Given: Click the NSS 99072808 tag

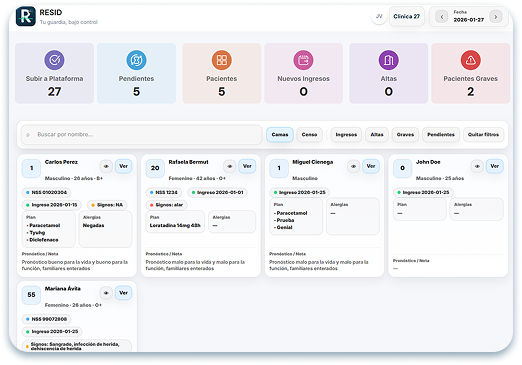Looking at the screenshot, I should point(47,319).
